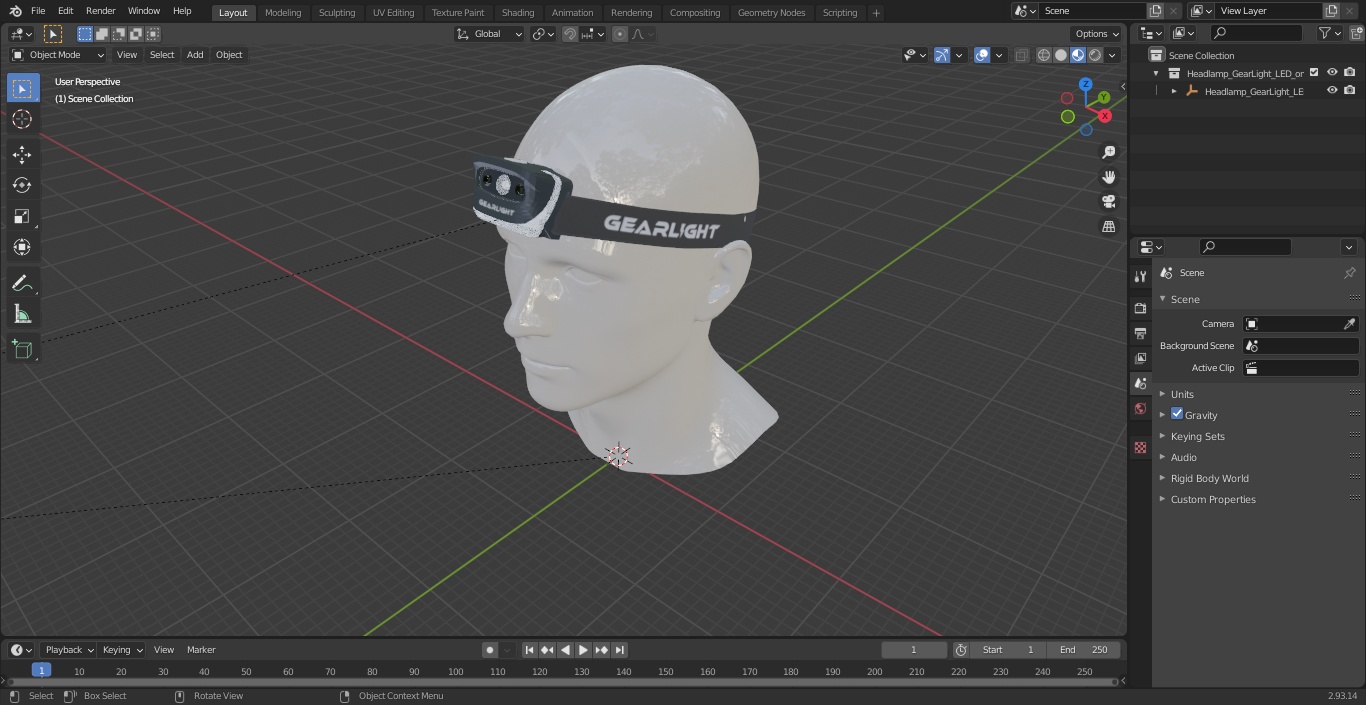Image resolution: width=1366 pixels, height=705 pixels.
Task: Select the Measure tool
Action: pyautogui.click(x=22, y=314)
